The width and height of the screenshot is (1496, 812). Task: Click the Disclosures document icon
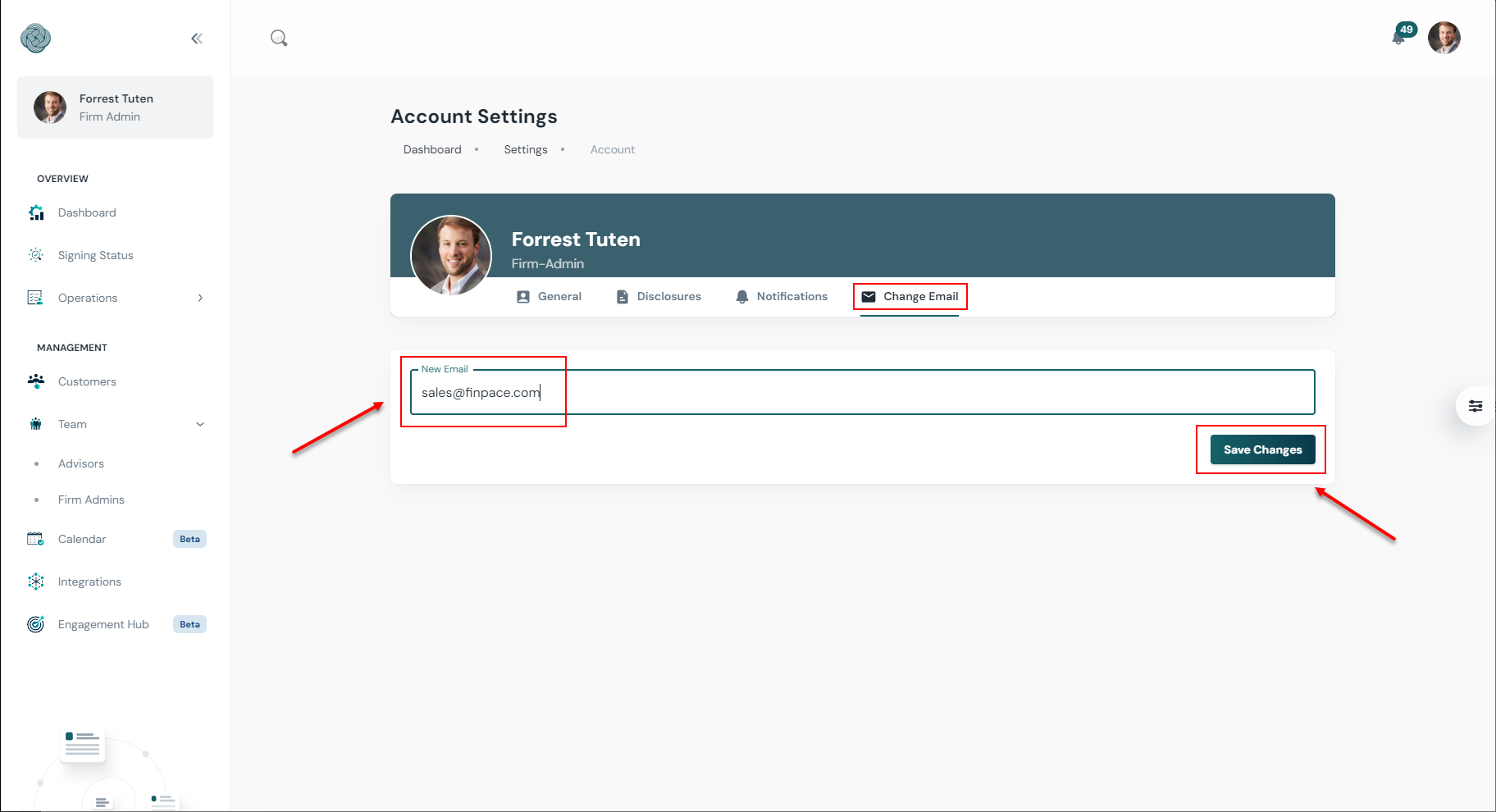coord(623,297)
